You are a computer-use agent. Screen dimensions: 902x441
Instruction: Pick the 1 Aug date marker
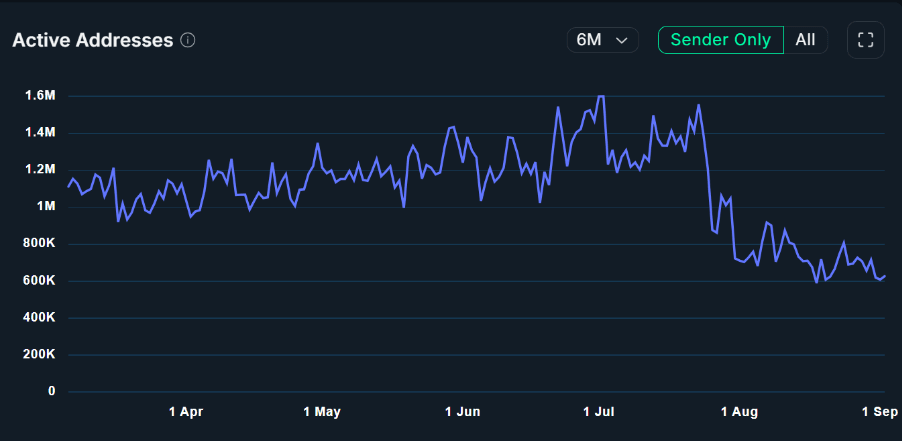coord(739,412)
